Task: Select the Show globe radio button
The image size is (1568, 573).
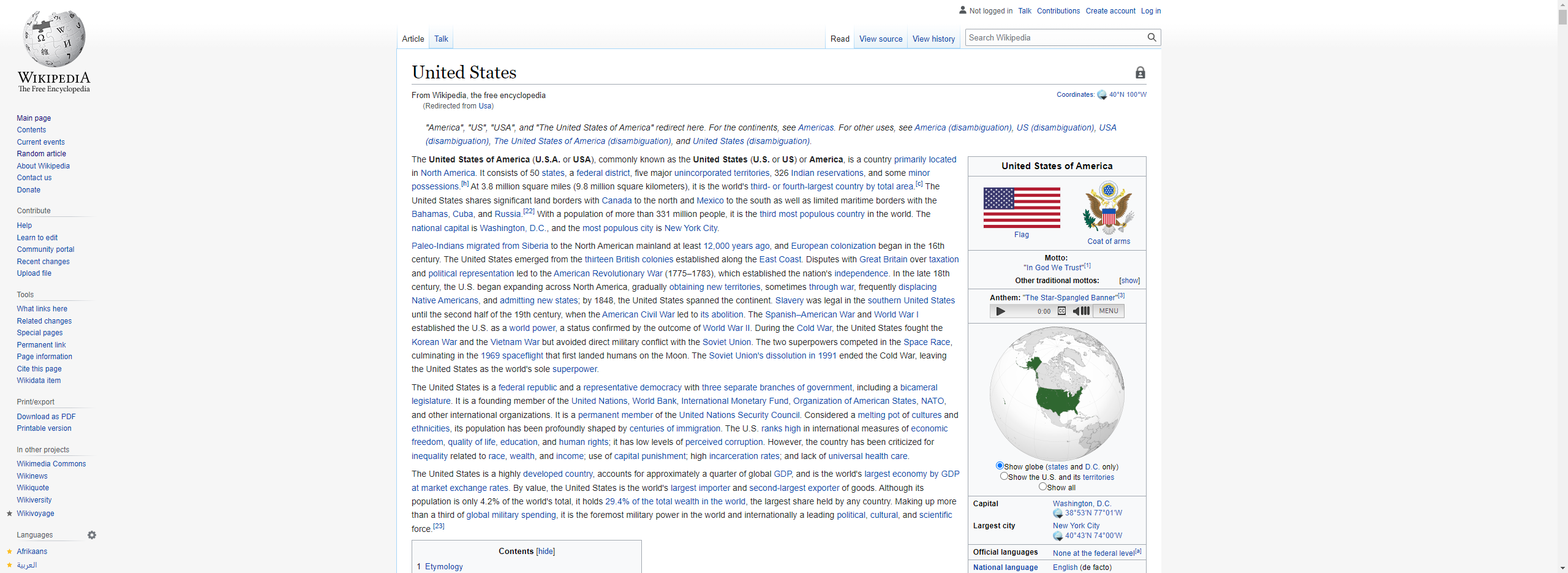Action: pyautogui.click(x=1000, y=466)
